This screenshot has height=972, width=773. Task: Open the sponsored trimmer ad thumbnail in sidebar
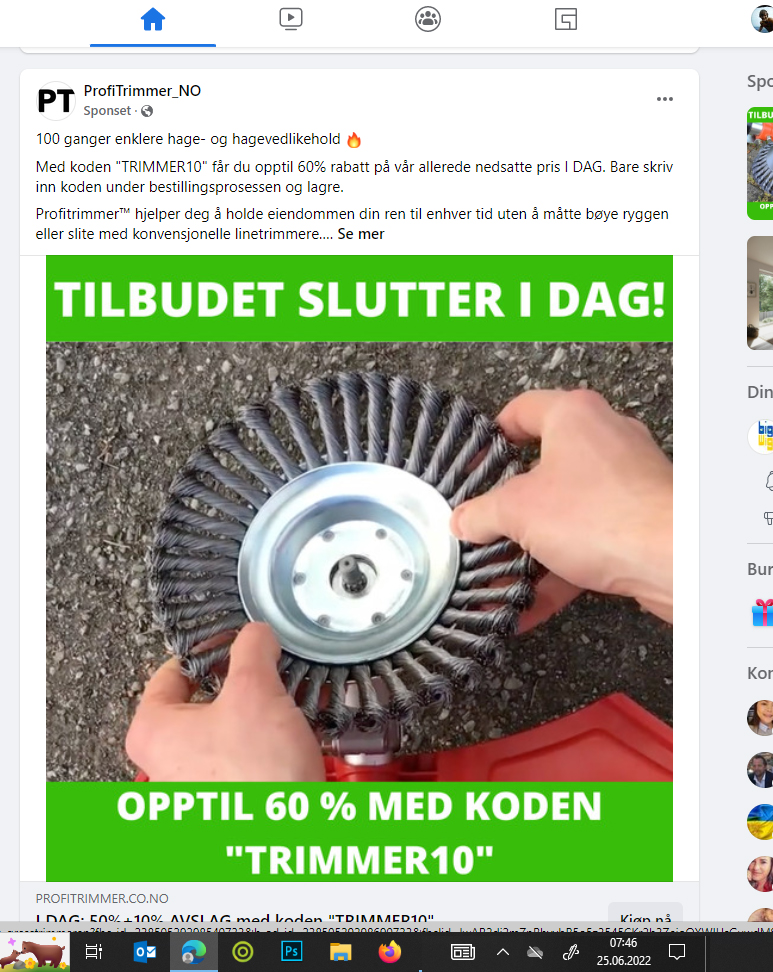[760, 164]
